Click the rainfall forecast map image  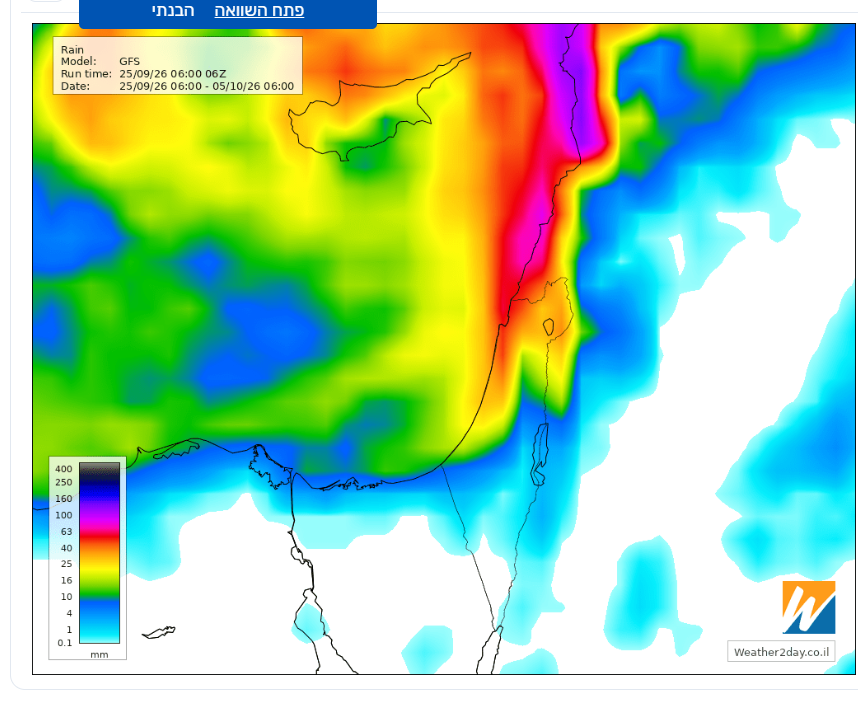(444, 349)
